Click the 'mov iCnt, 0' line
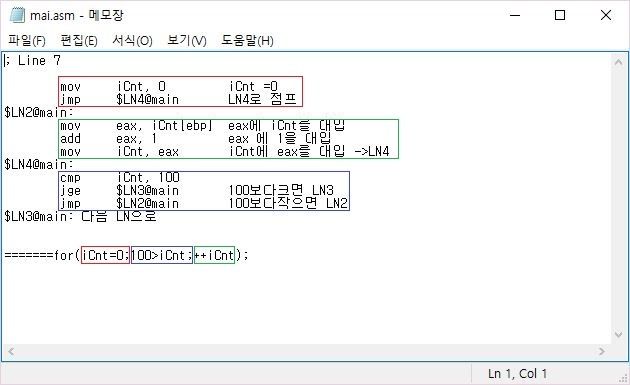Screen dimensions: 630x385 pyautogui.click(x=112, y=86)
